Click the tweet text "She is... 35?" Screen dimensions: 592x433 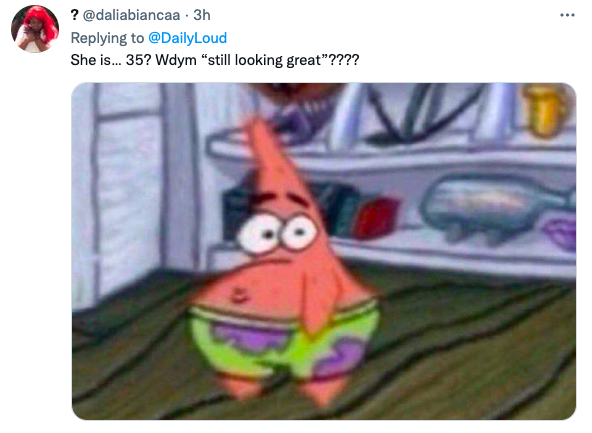click(108, 60)
